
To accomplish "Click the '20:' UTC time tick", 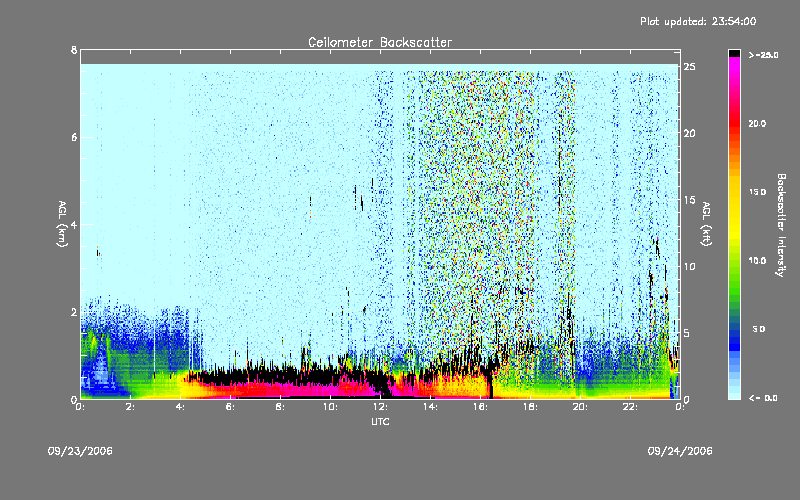I will tap(580, 407).
